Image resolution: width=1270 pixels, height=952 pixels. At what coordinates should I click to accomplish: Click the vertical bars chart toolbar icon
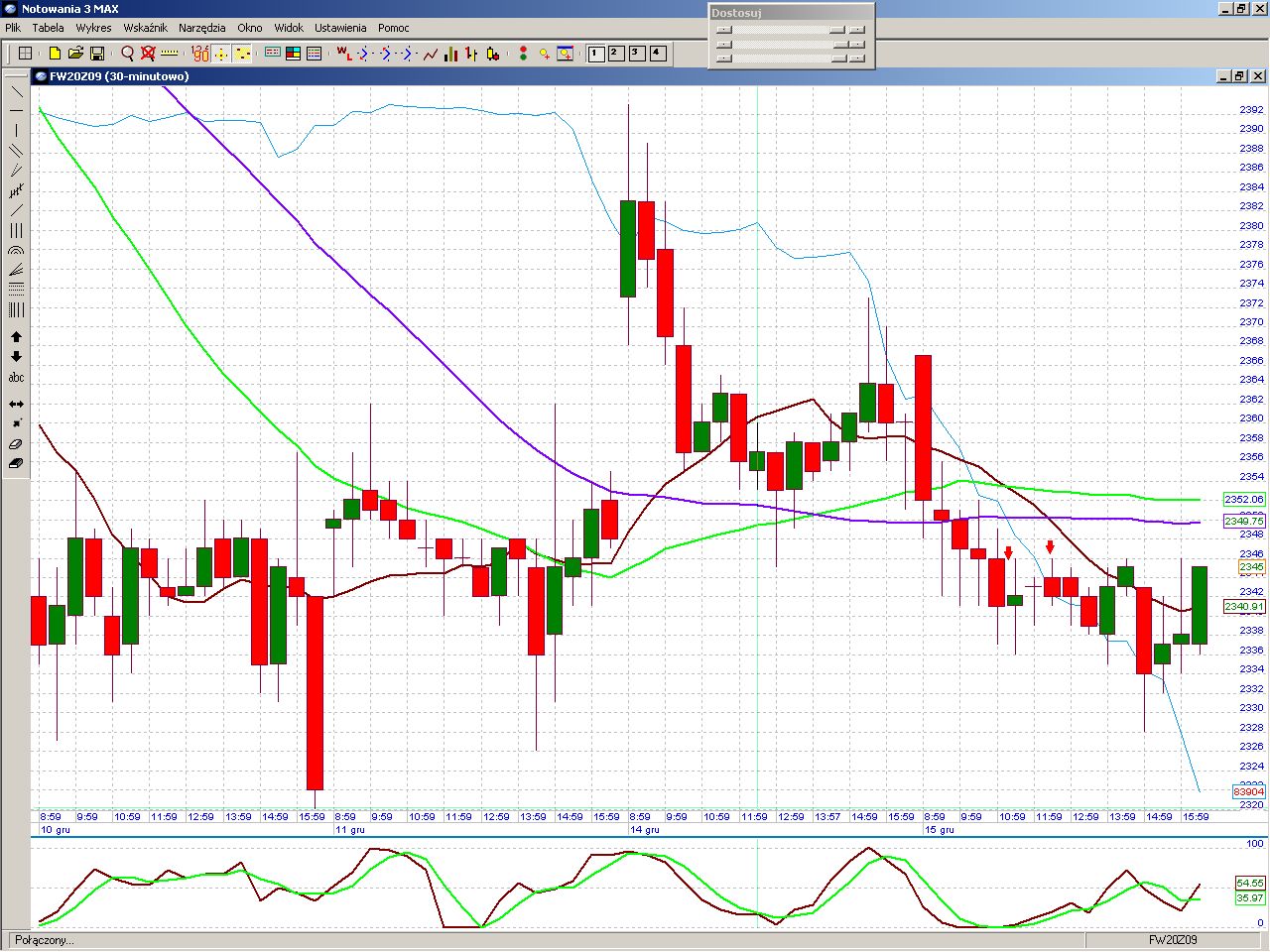coord(451,54)
